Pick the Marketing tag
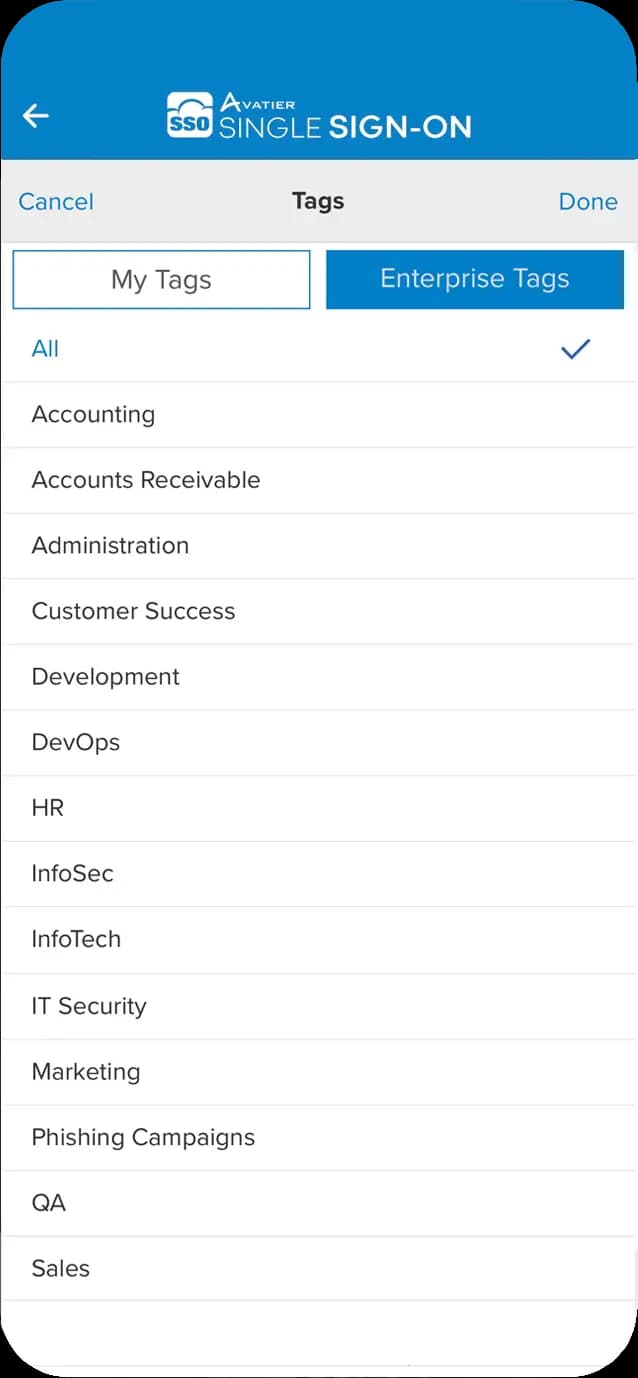Image resolution: width=638 pixels, height=1378 pixels. click(86, 1072)
